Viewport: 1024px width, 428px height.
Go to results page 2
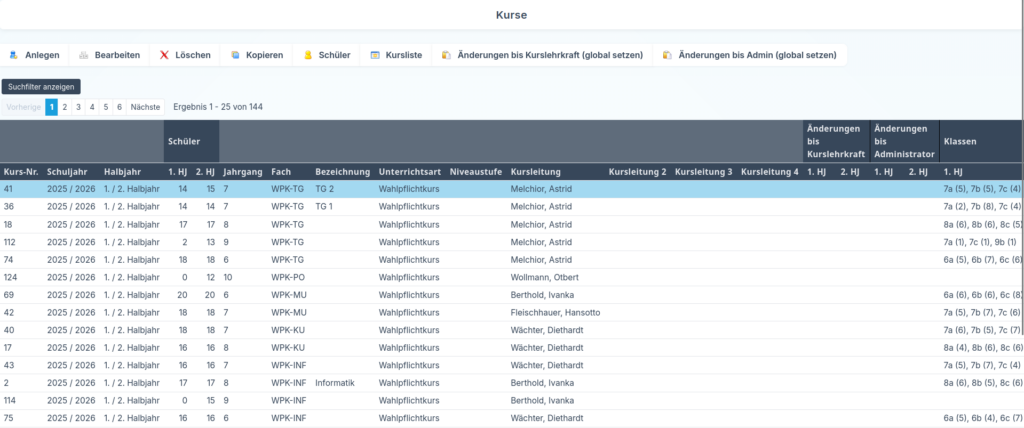pos(65,107)
